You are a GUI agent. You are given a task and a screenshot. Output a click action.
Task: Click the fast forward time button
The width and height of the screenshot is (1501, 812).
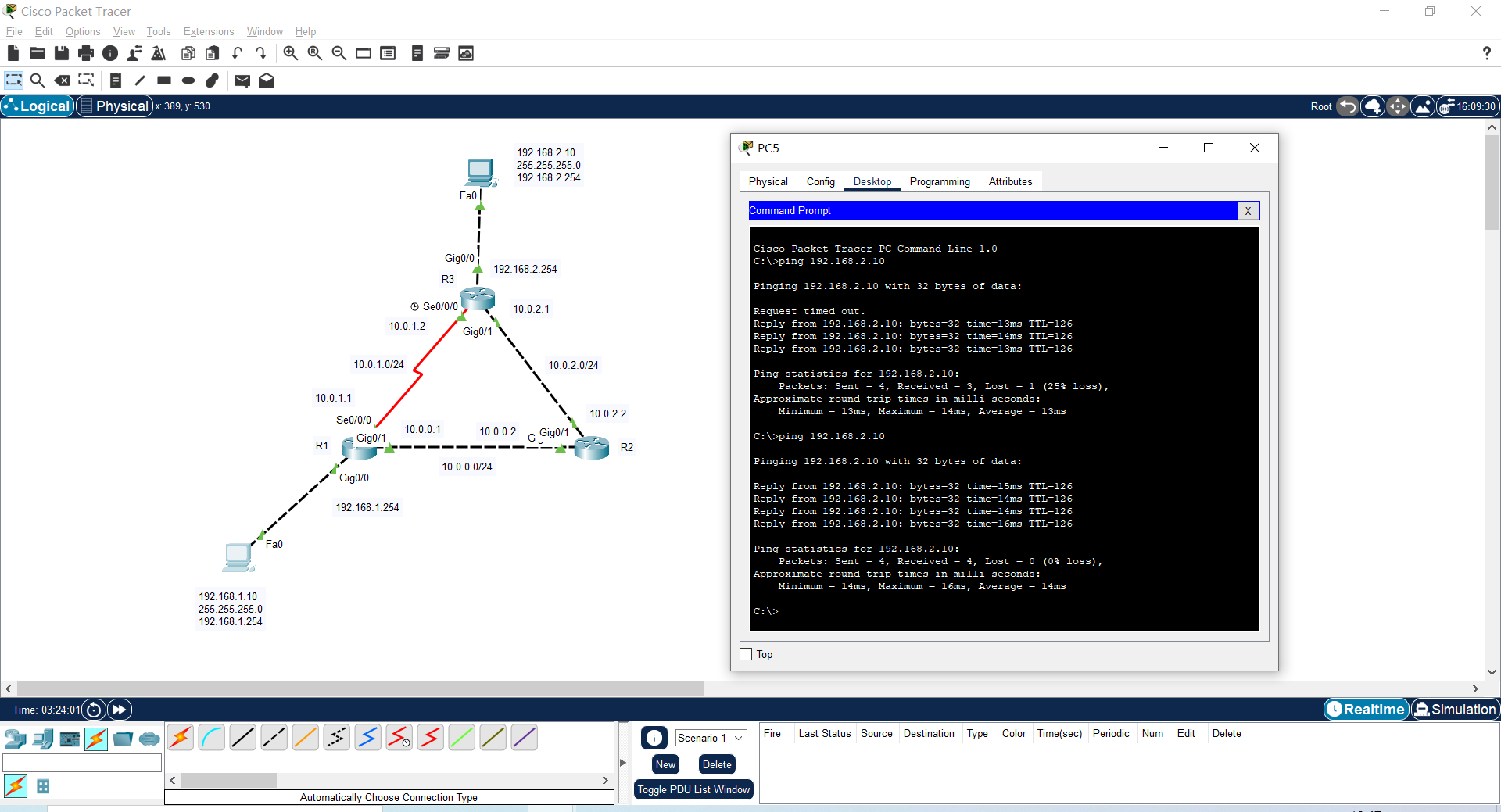[119, 710]
